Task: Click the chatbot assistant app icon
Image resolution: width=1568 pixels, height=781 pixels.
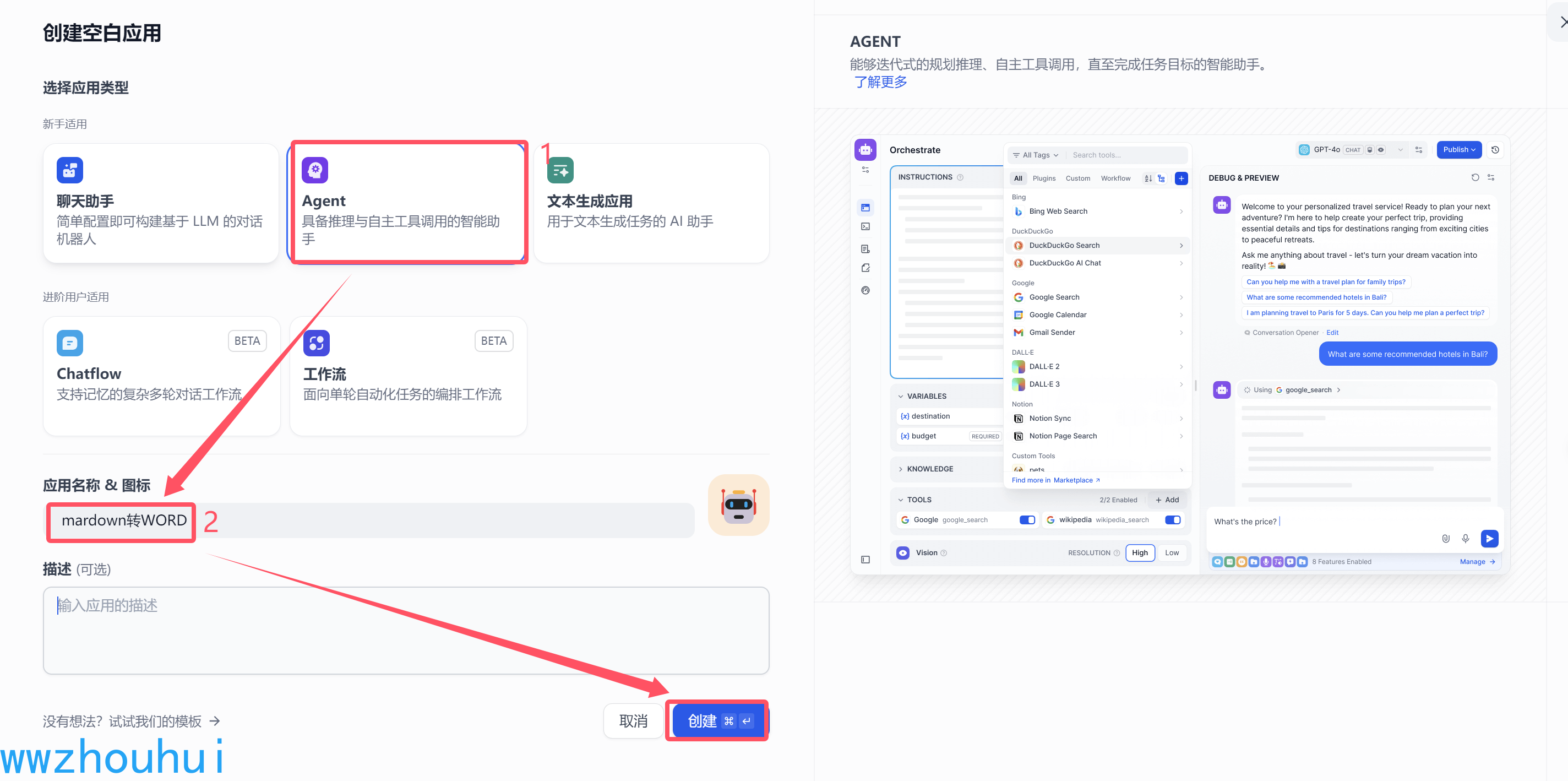Action: click(x=69, y=170)
